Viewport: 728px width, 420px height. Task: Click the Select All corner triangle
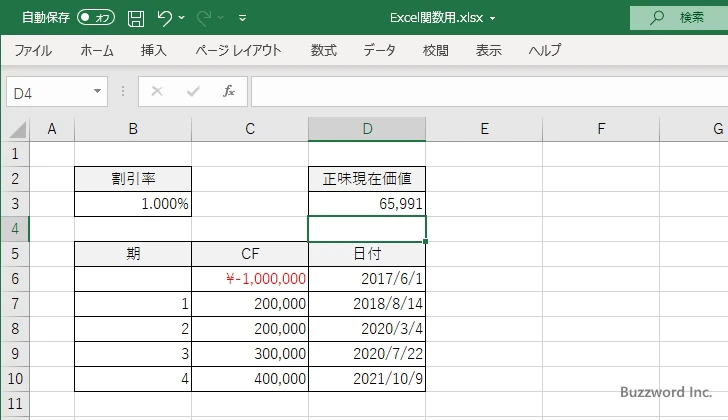[17, 129]
